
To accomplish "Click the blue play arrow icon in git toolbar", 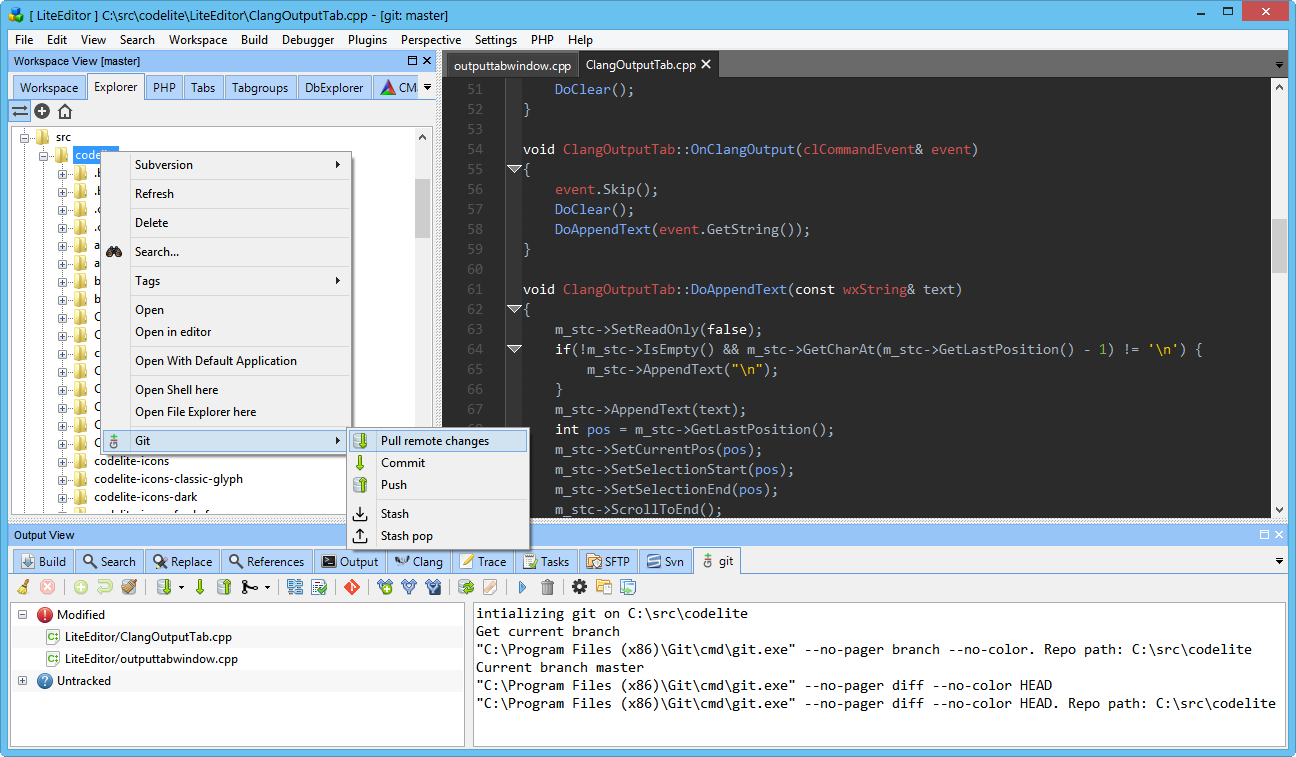I will (522, 587).
